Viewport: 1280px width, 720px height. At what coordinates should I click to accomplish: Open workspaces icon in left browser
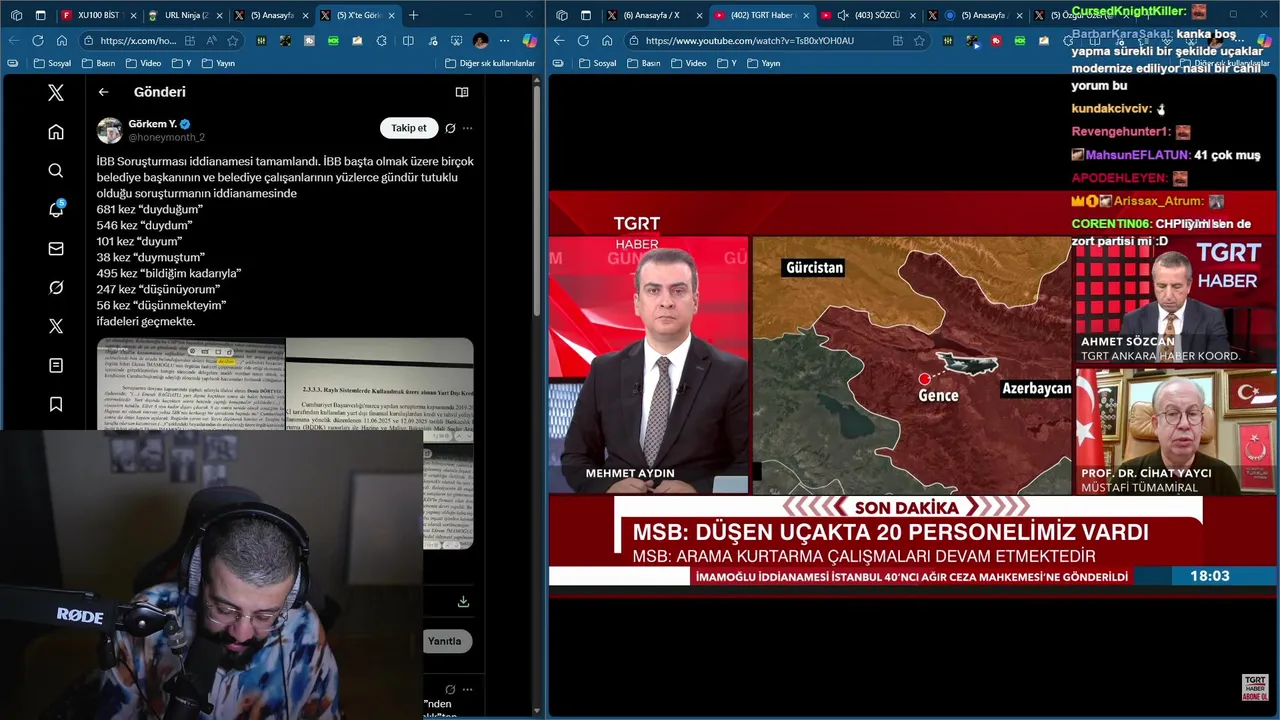[x=16, y=15]
